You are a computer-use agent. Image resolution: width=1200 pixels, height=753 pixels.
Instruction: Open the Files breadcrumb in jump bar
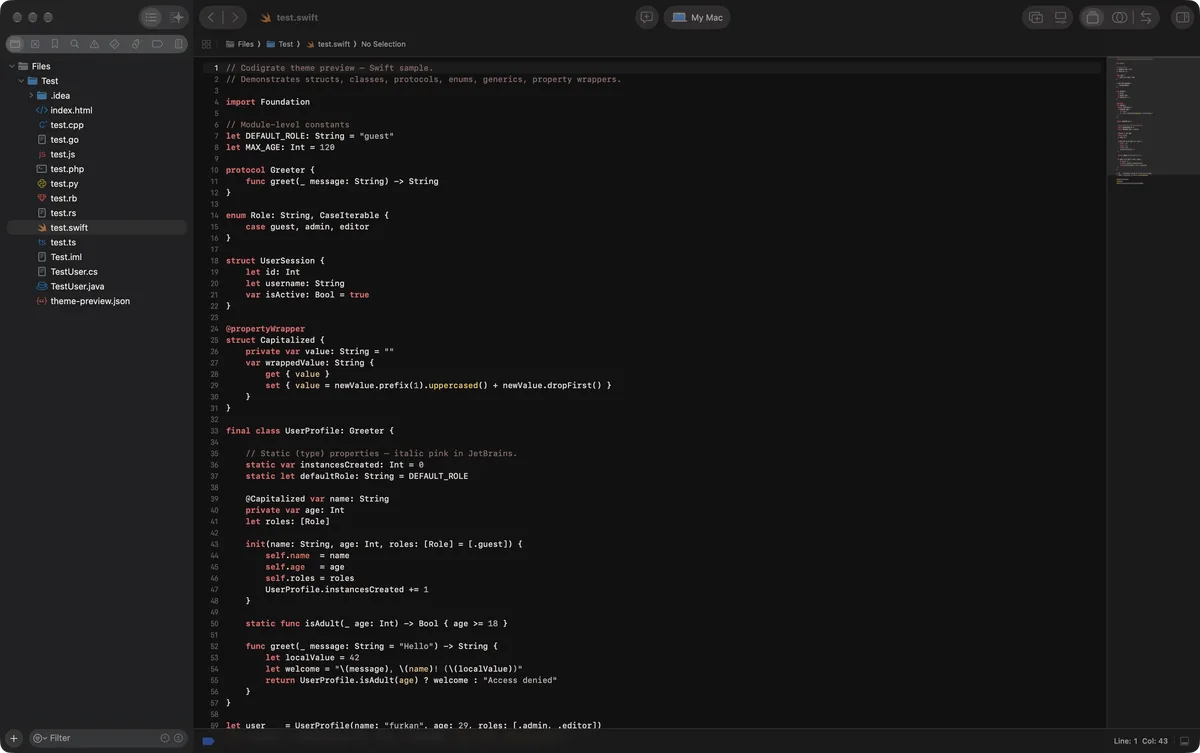pos(238,44)
